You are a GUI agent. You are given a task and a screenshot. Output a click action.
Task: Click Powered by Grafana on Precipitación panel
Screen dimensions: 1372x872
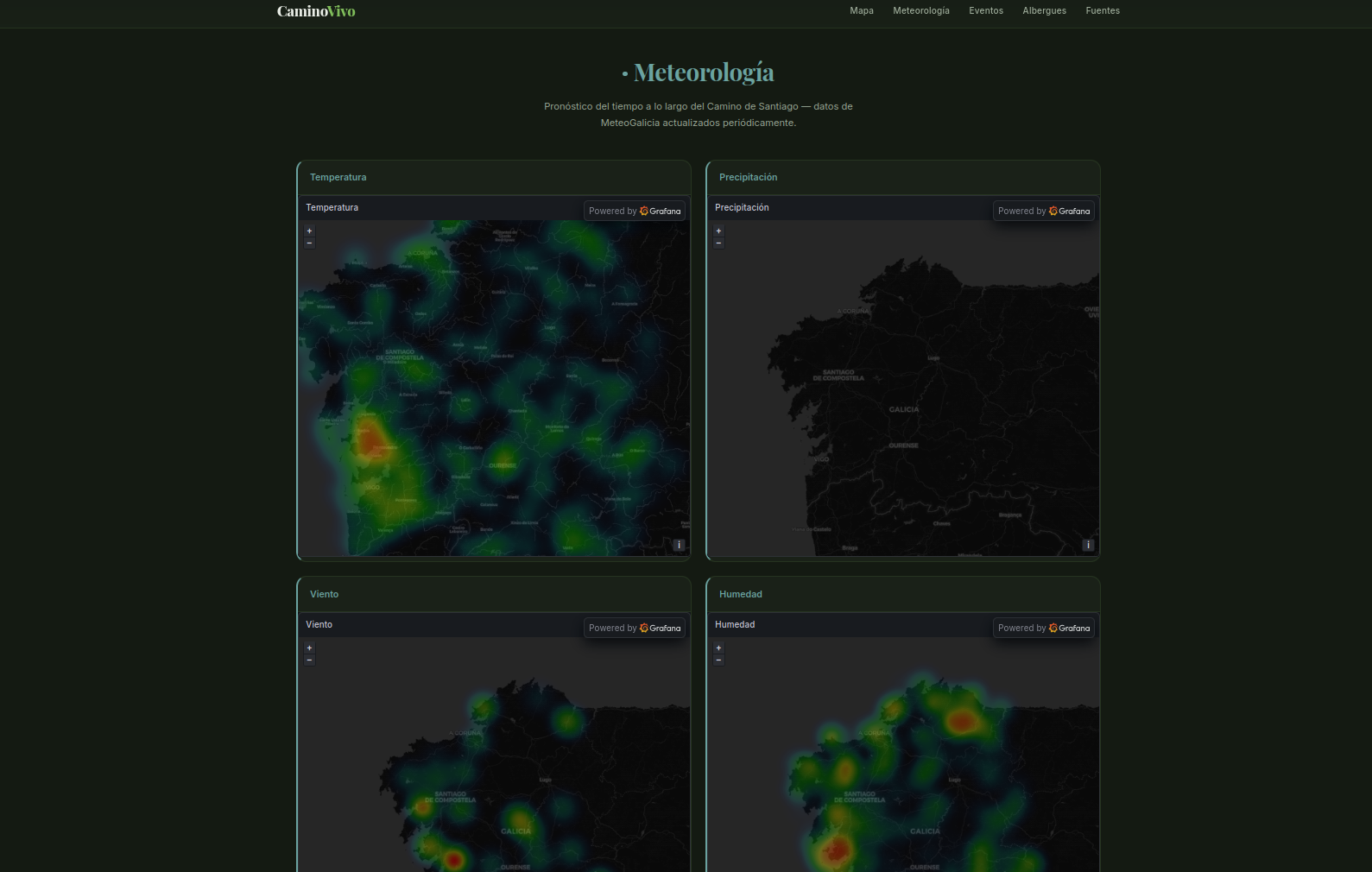point(1044,211)
